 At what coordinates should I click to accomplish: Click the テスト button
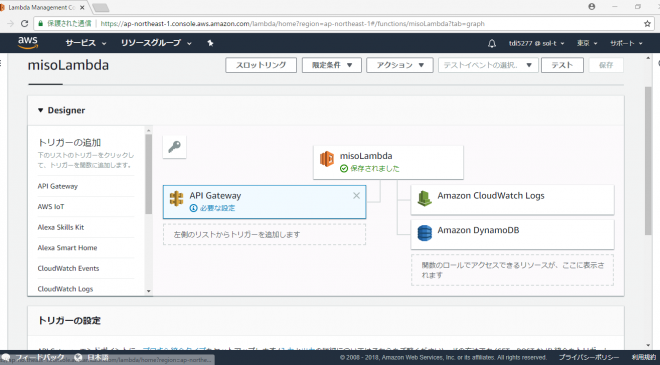coord(562,65)
